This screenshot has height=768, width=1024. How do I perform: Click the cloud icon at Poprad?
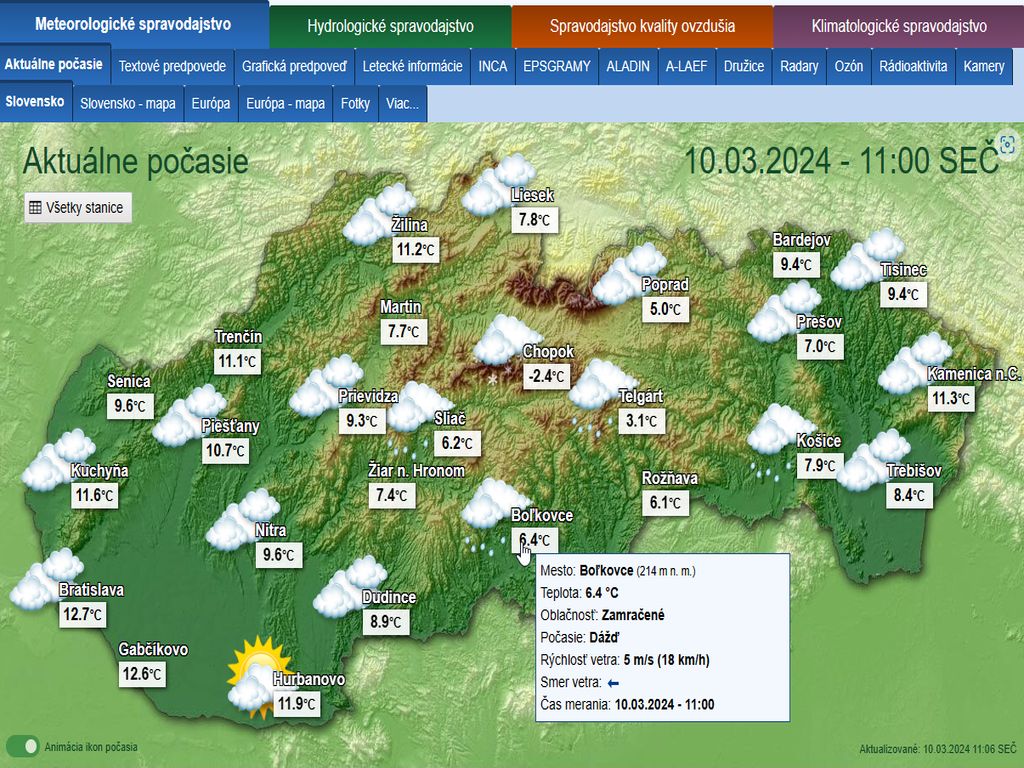(x=629, y=274)
